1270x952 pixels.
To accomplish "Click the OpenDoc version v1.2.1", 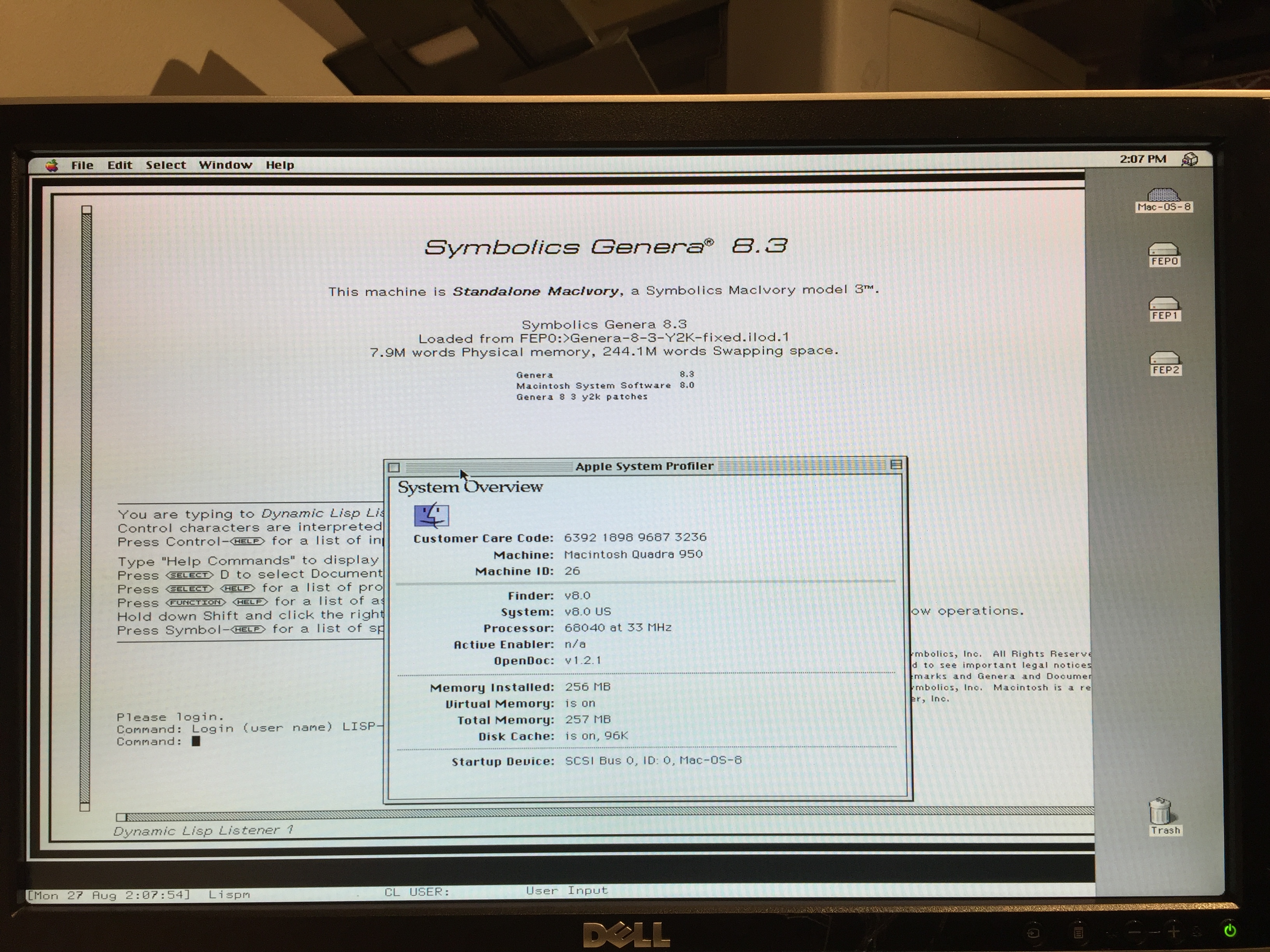I will (583, 660).
